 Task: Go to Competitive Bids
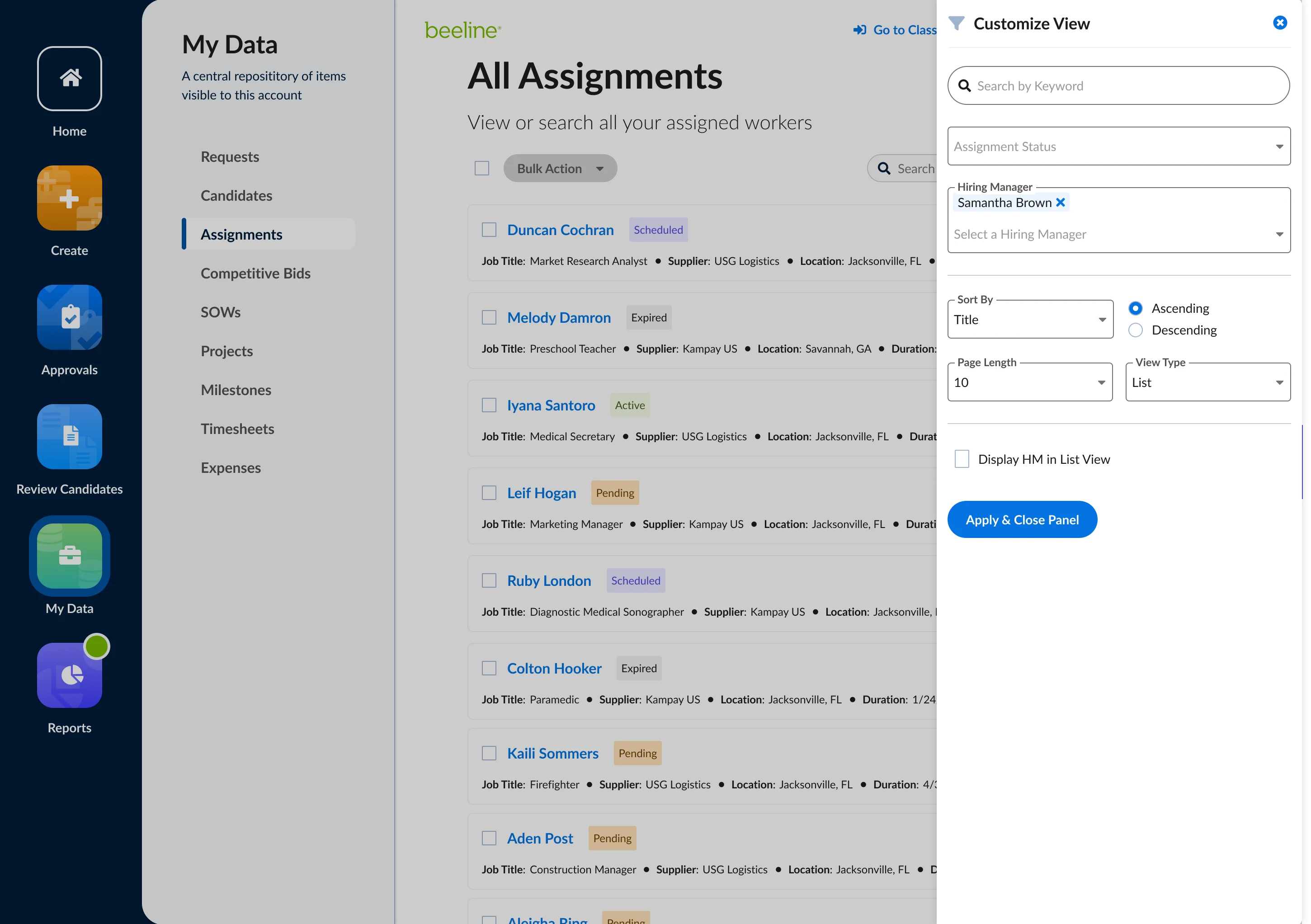click(x=256, y=273)
